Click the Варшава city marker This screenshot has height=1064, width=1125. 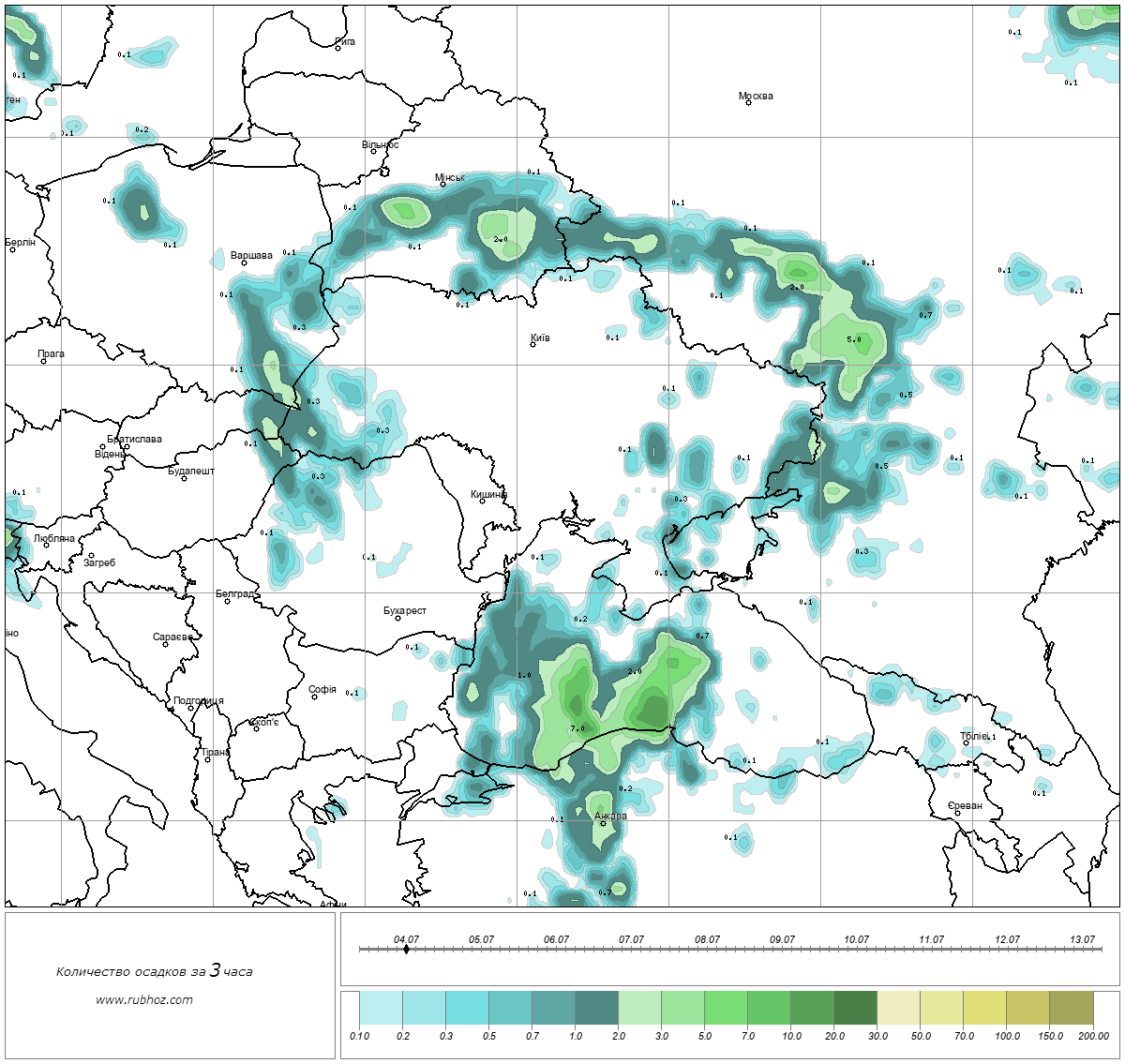(244, 262)
